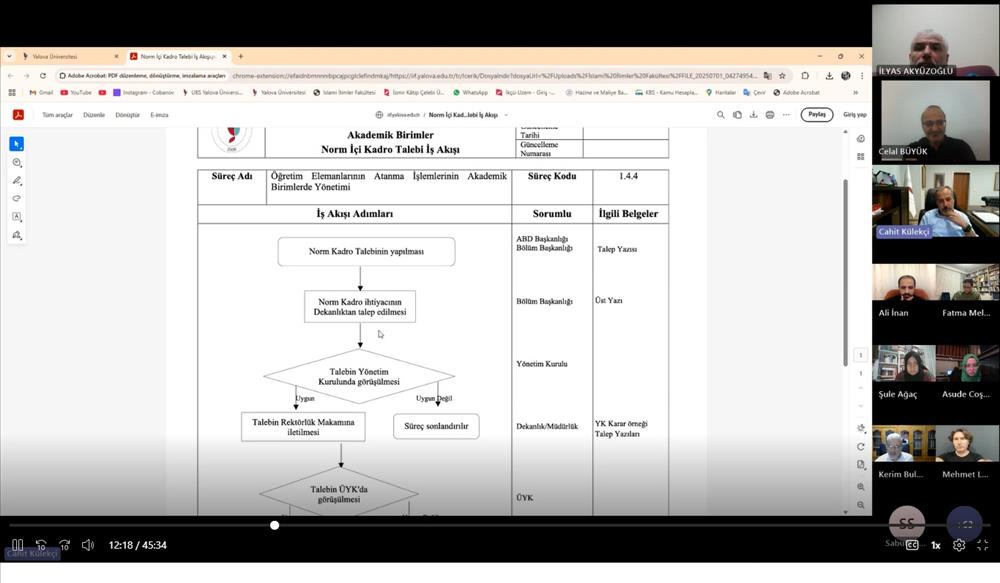Click the Giriş yap link
Image resolution: width=1000 pixels, height=583 pixels.
click(855, 115)
